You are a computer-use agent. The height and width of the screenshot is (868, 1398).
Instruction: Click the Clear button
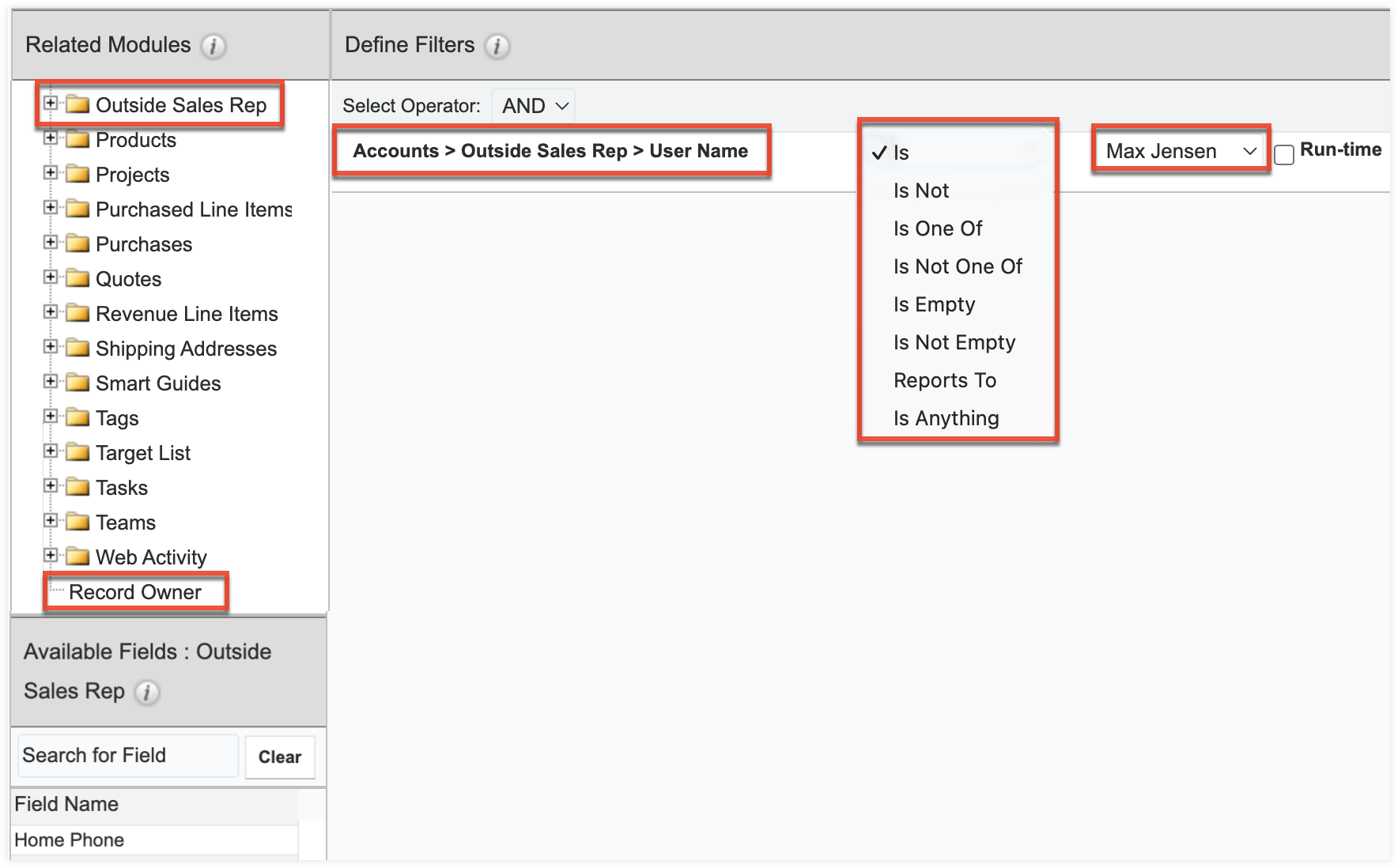tap(280, 757)
